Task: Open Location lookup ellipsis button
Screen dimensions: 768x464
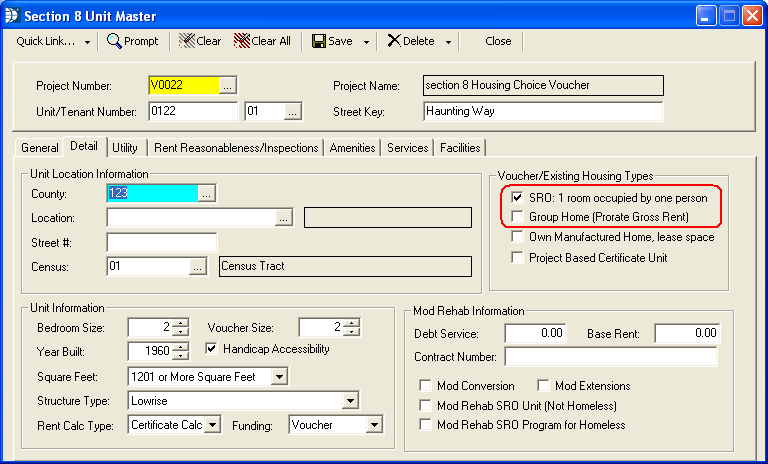Action: (284, 218)
